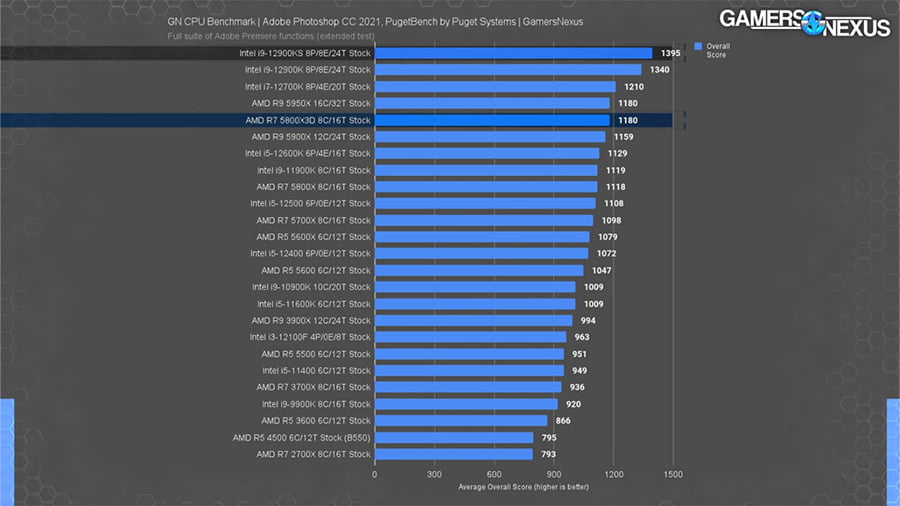
Task: Click the 1395 score value label
Action: 672,53
